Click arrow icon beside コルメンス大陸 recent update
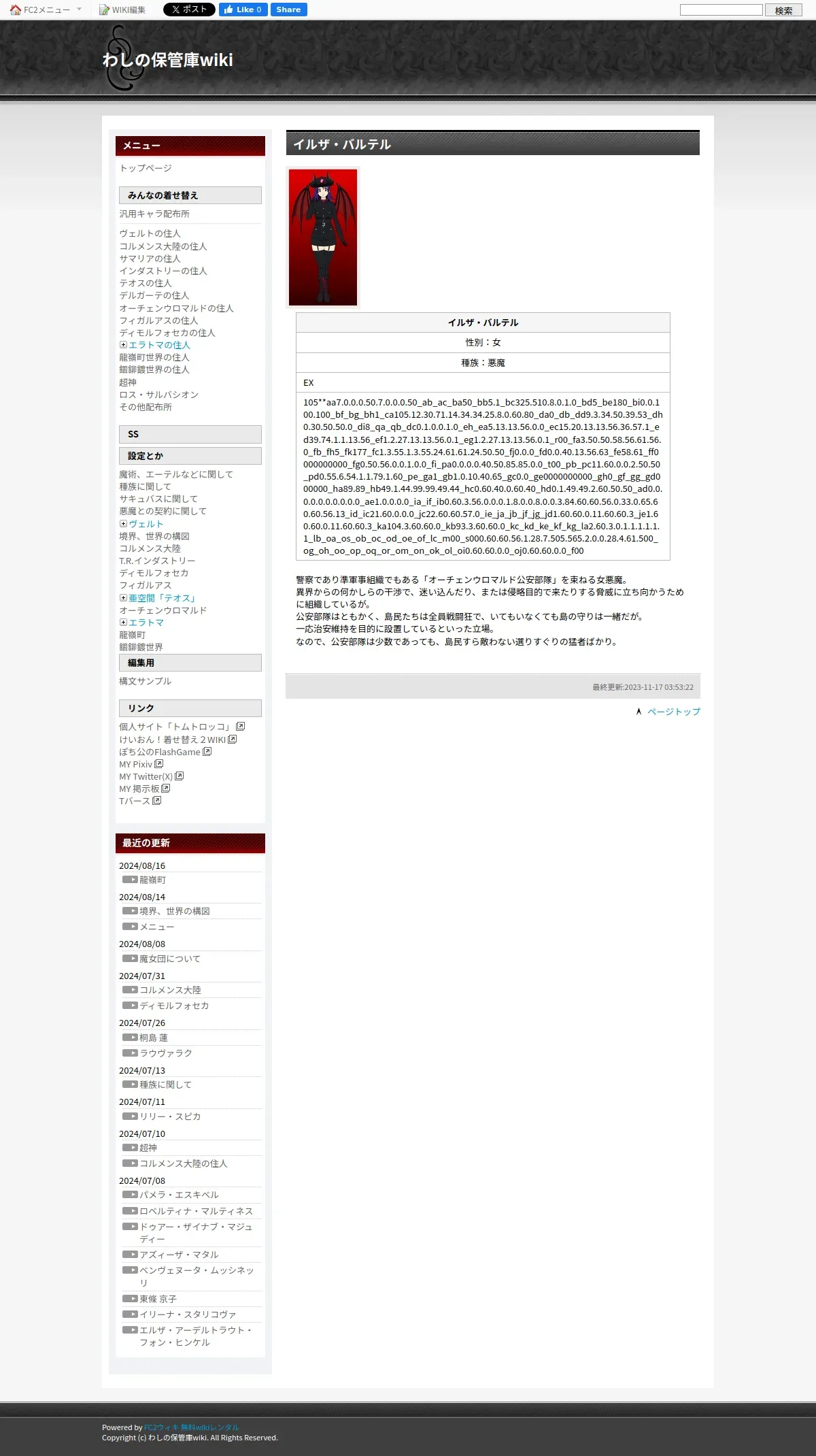Image resolution: width=816 pixels, height=1456 pixels. [x=130, y=990]
